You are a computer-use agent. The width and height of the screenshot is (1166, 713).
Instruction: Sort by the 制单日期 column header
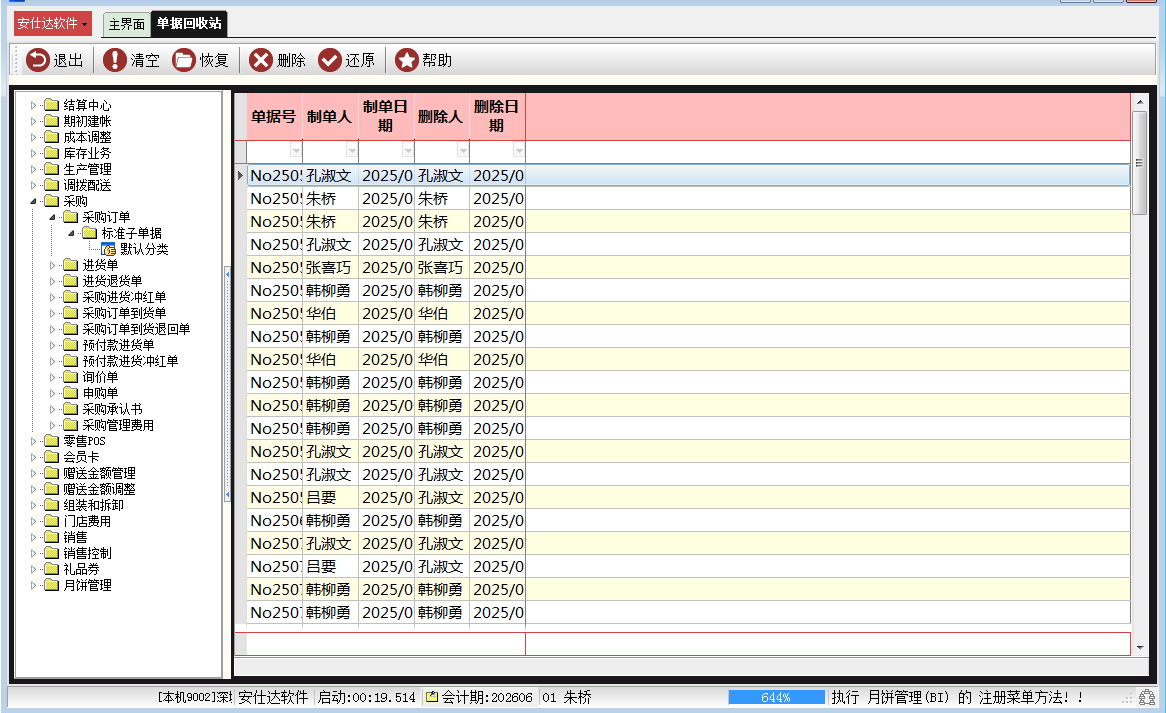(386, 117)
